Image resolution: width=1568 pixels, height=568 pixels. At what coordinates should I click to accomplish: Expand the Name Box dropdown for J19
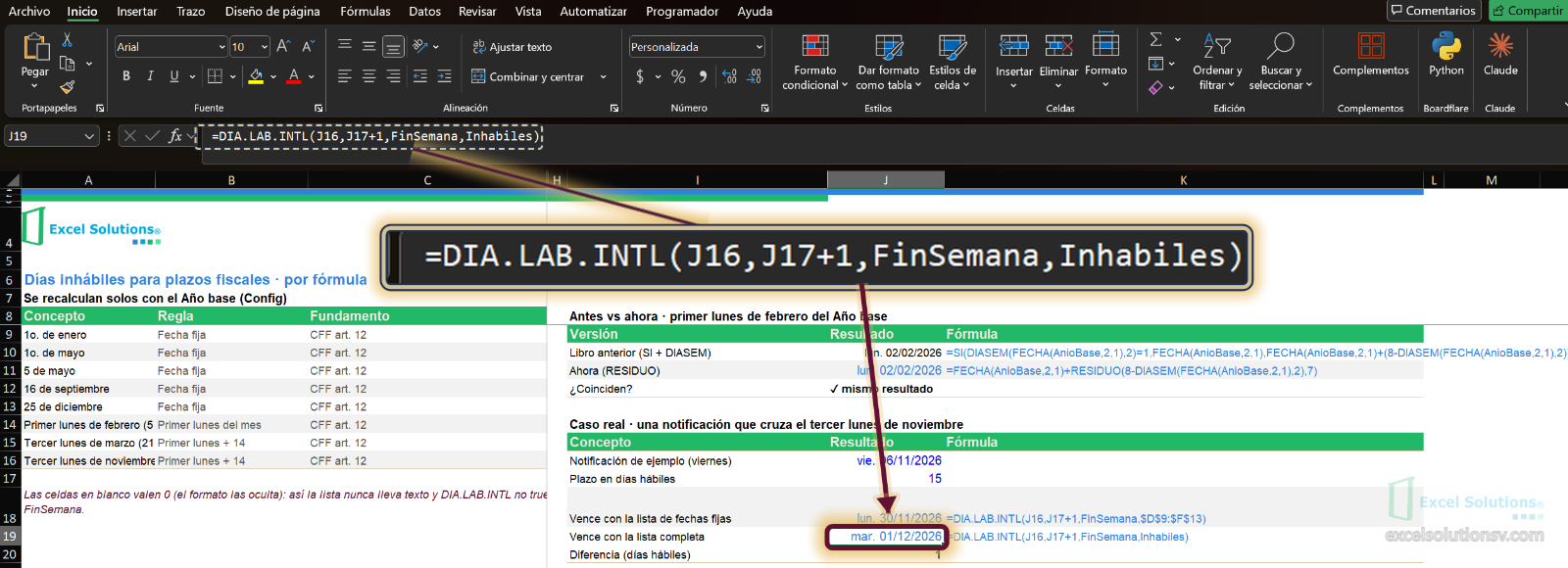[x=89, y=136]
